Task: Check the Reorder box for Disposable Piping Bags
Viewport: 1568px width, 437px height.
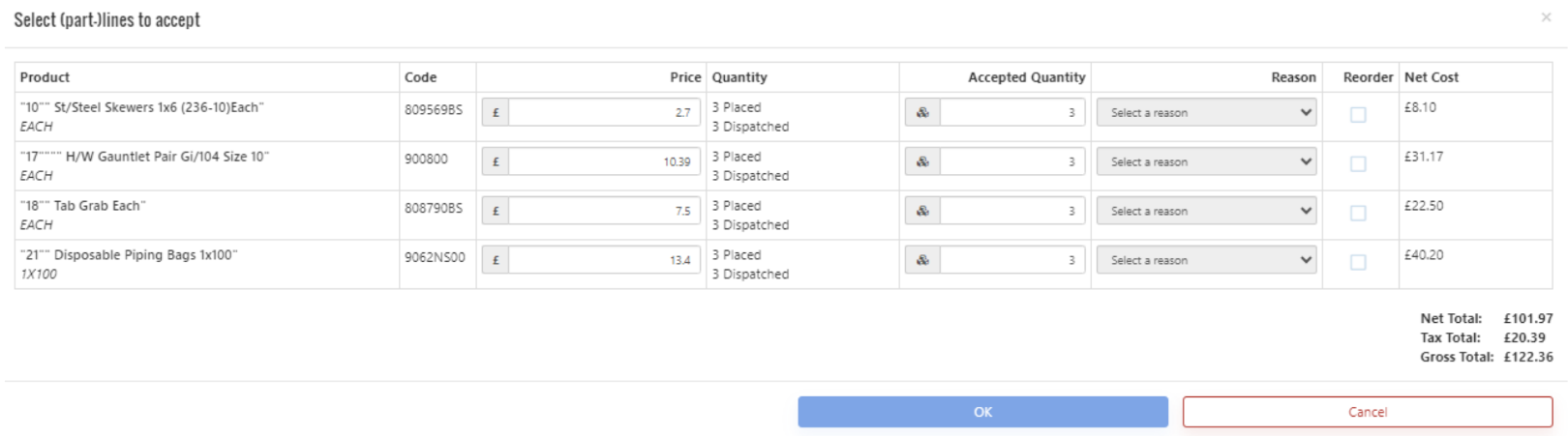Action: (x=1358, y=262)
